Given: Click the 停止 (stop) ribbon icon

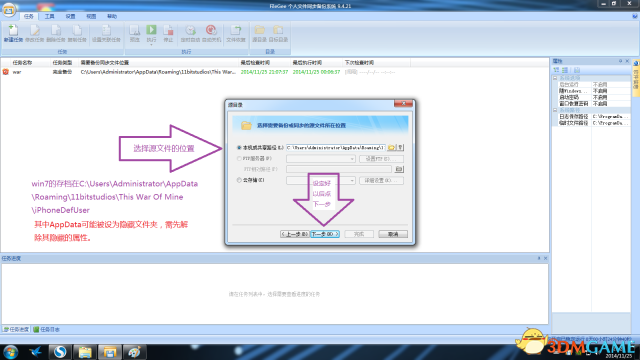Looking at the screenshot, I should (168, 33).
